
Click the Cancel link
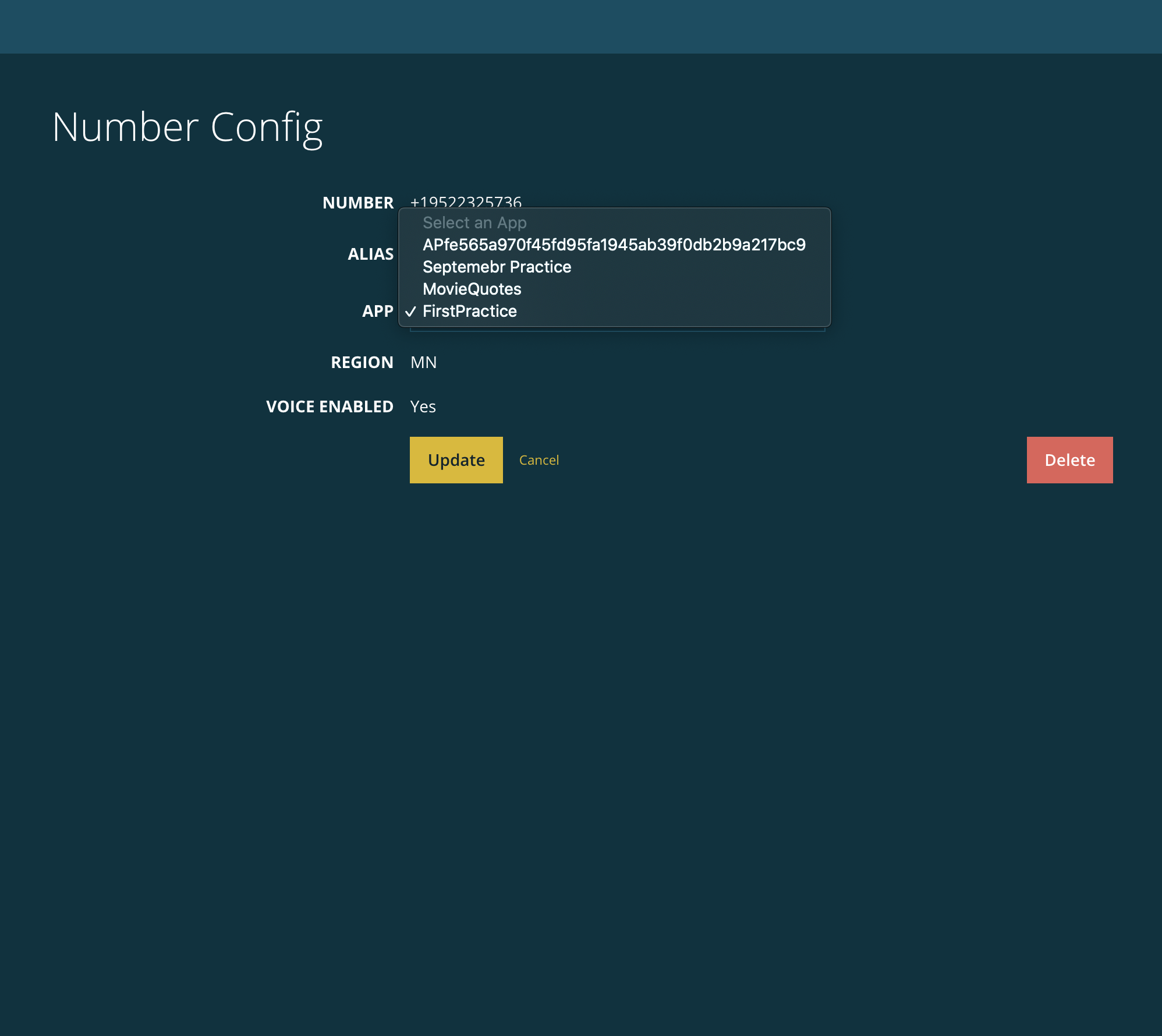[539, 460]
